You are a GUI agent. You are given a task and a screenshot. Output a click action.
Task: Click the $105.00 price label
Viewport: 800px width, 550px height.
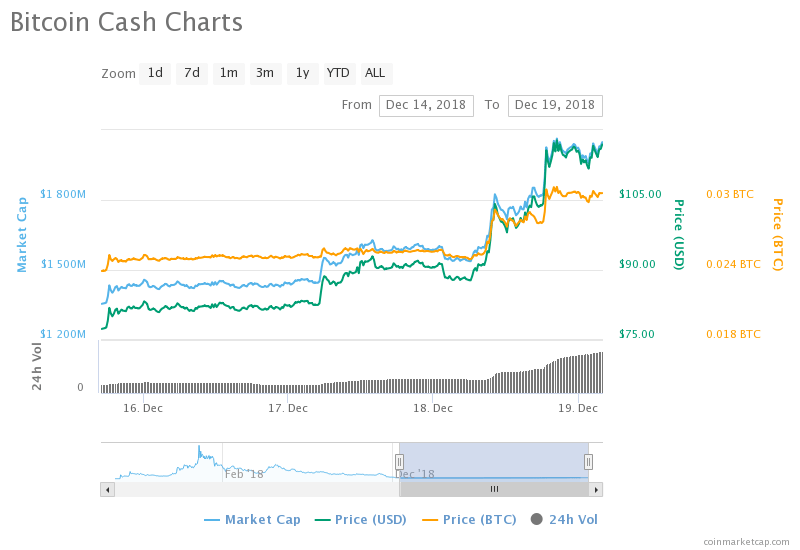(640, 194)
